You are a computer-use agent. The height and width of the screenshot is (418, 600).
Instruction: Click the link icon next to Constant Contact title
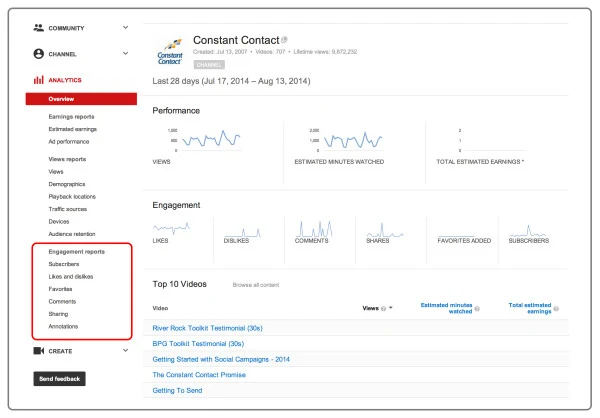click(x=284, y=39)
